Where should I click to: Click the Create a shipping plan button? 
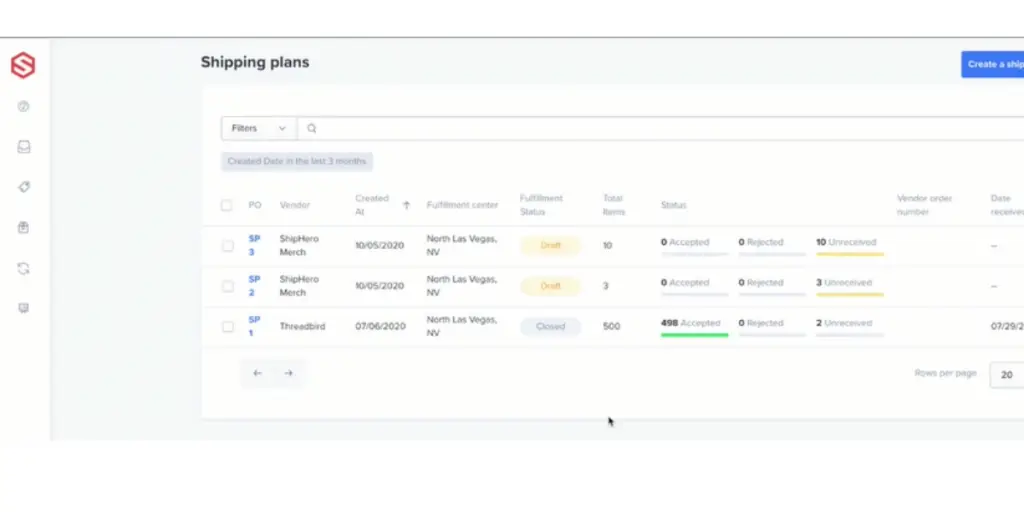pyautogui.click(x=993, y=65)
